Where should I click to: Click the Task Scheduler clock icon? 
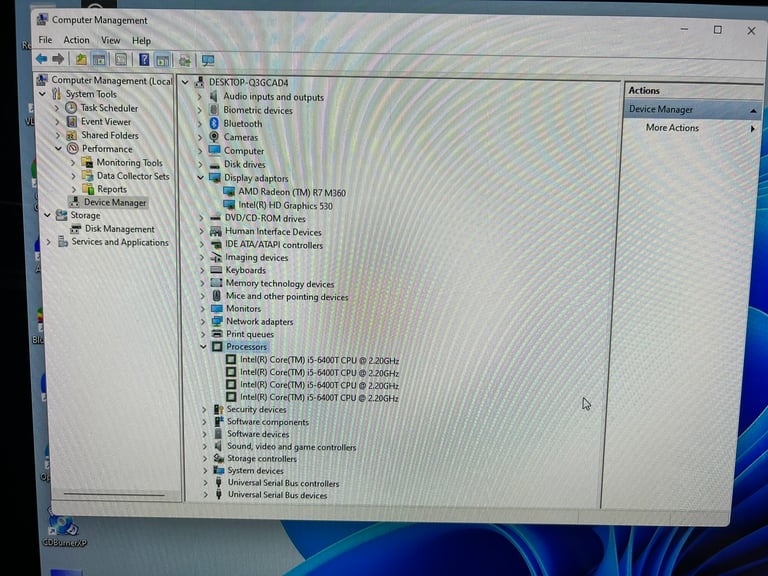coord(72,108)
